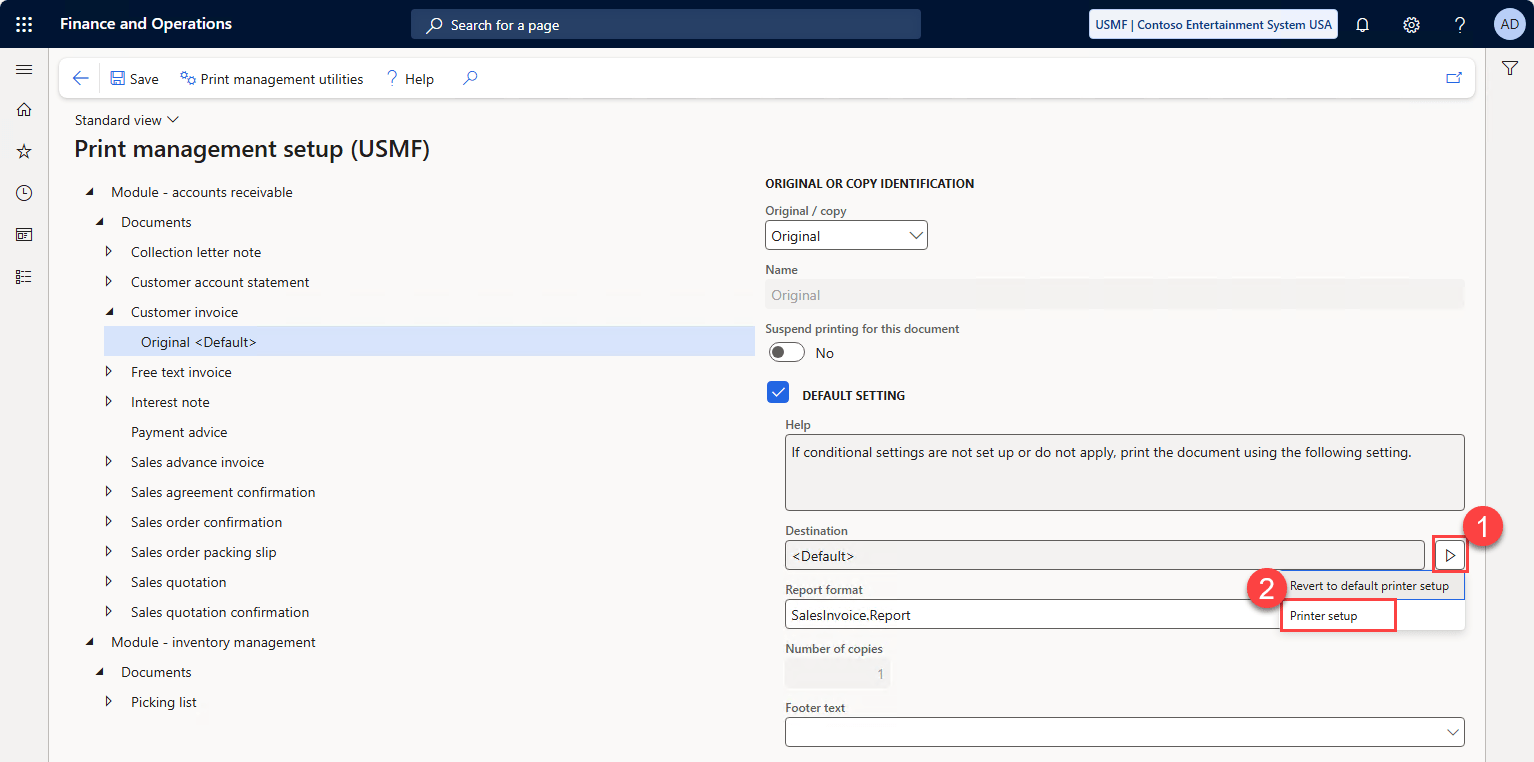Open the app launcher waffle icon
This screenshot has width=1534, height=762.
(x=24, y=24)
